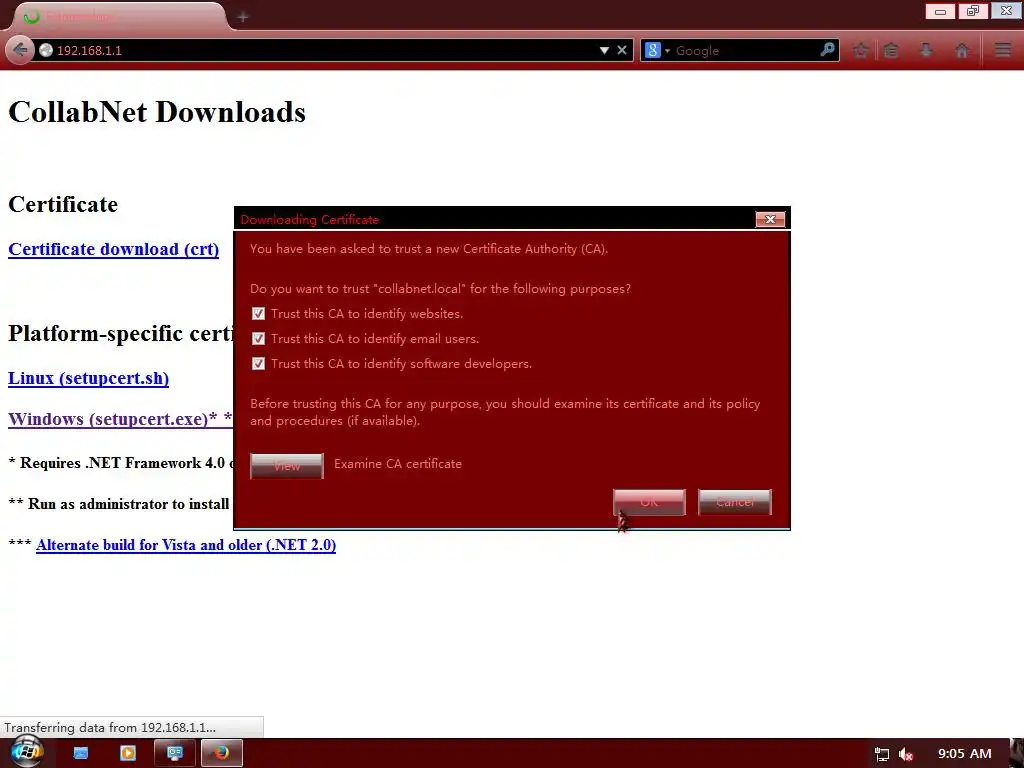Uncheck trust CA to identify websites
This screenshot has width=1024, height=768.
pos(259,314)
